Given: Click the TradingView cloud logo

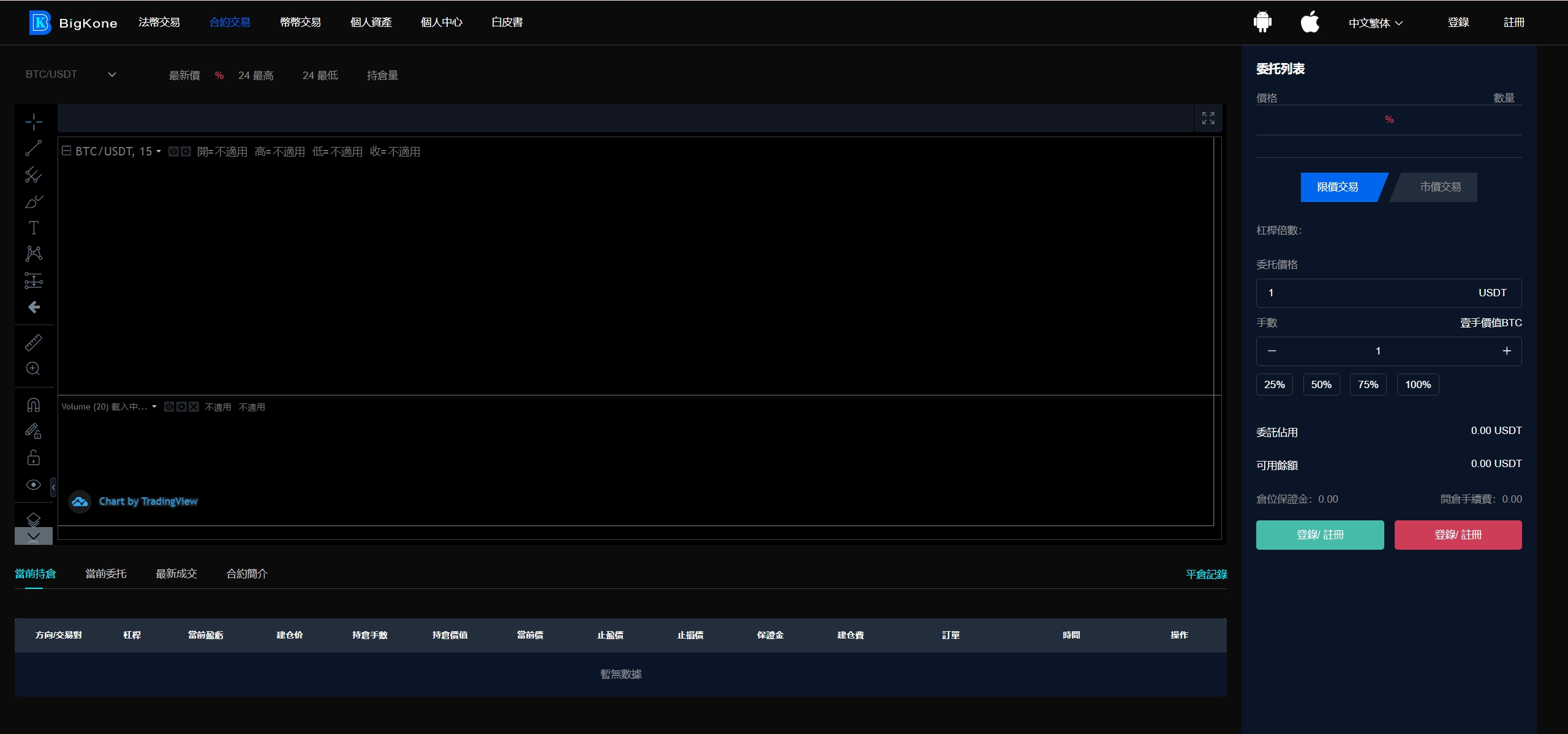Looking at the screenshot, I should click(80, 502).
